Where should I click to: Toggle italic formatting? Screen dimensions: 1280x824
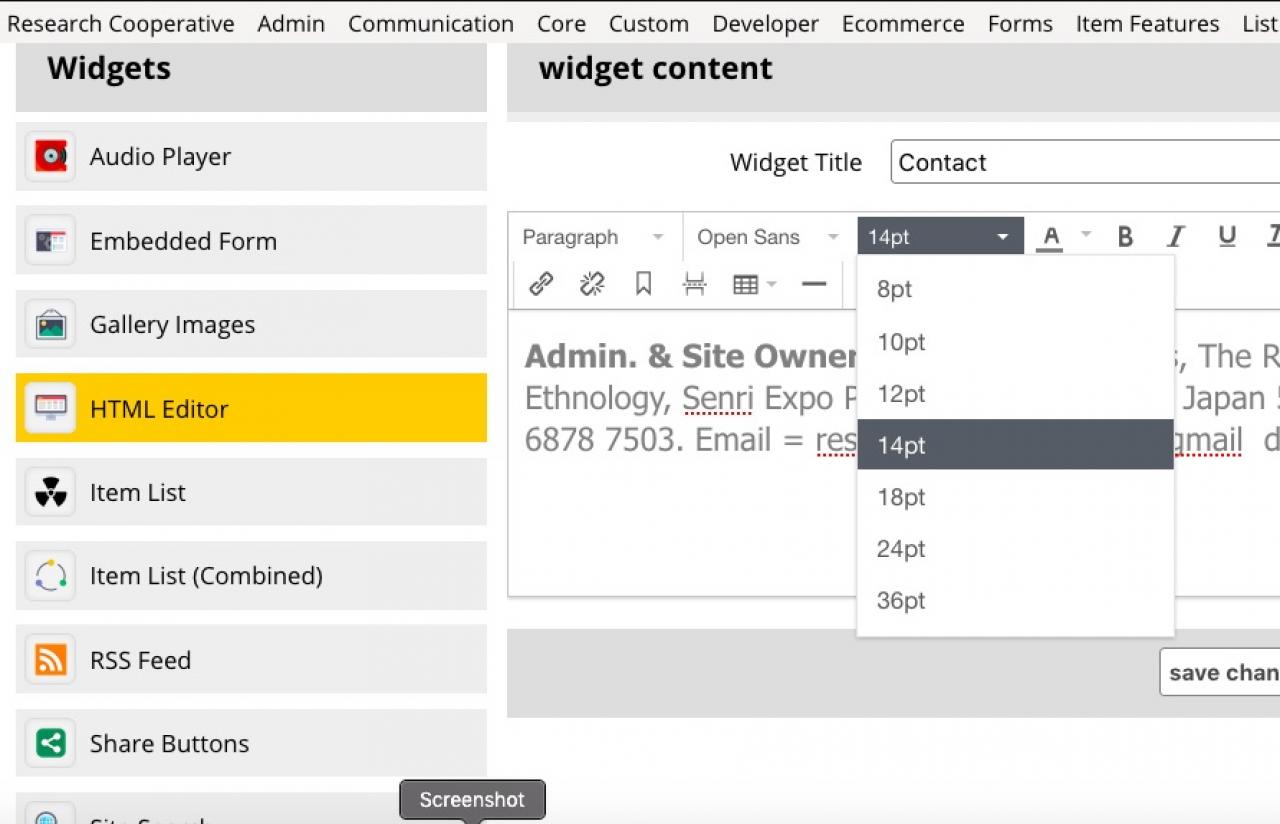(1176, 237)
